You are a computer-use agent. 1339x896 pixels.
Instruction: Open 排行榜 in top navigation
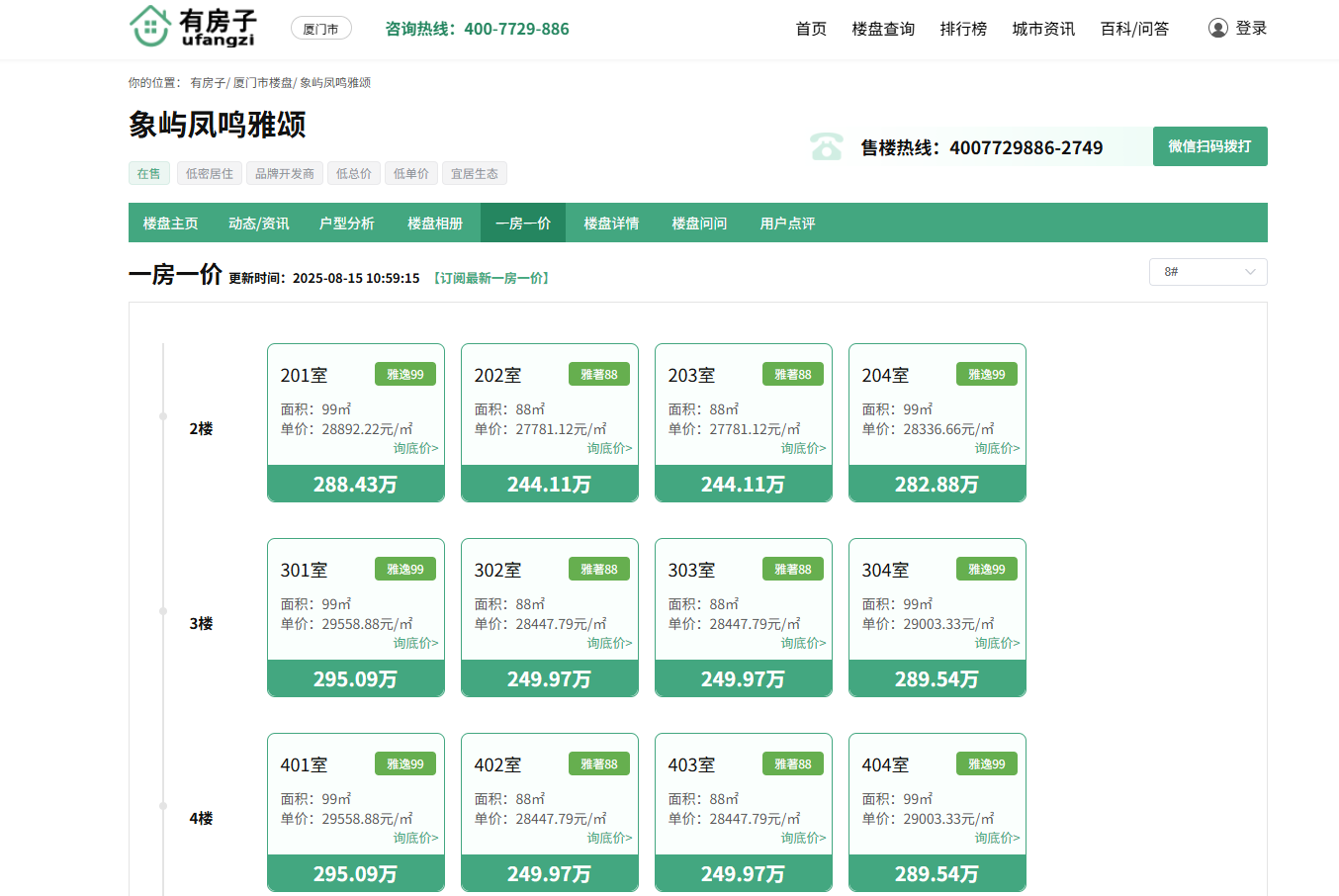point(963,29)
